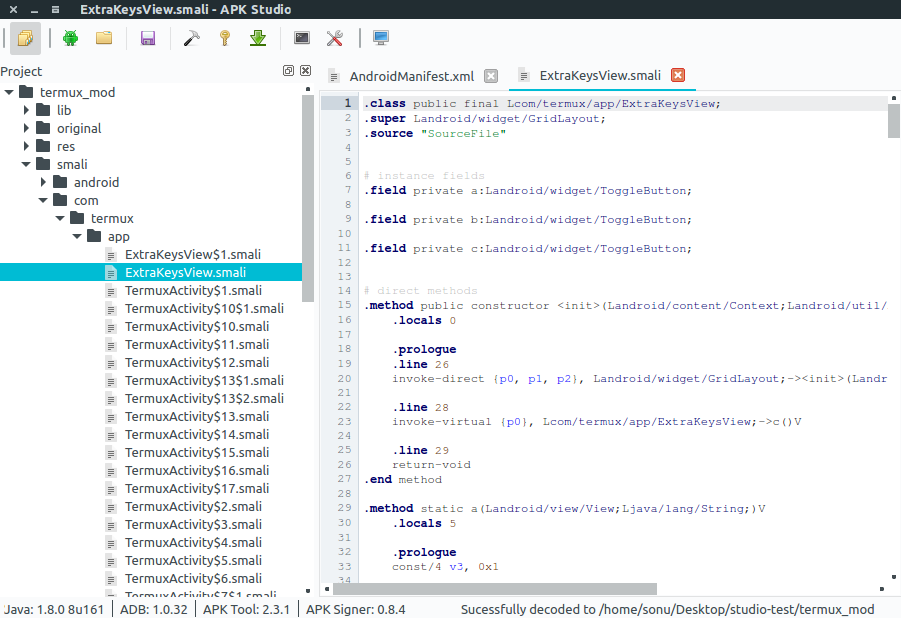The width and height of the screenshot is (901, 618).
Task: Select ExtraKeysView.smali in the project tree
Action: pos(185,272)
